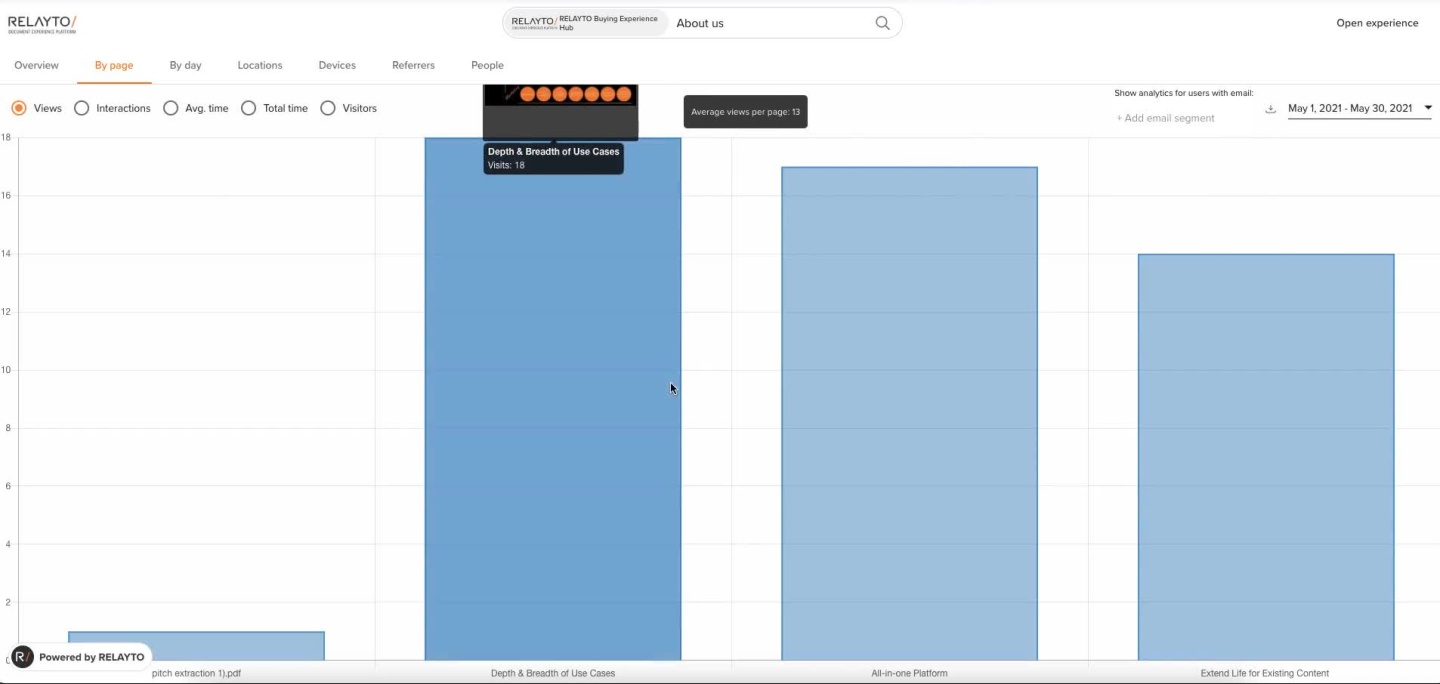Click the search magnifier icon
The width and height of the screenshot is (1440, 684).
882,23
